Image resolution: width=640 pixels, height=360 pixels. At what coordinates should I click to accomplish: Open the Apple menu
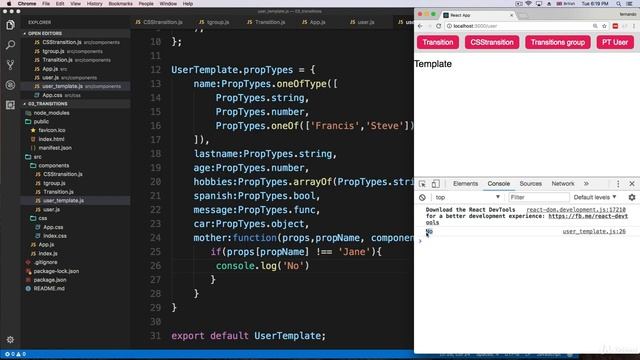pos(9,4)
